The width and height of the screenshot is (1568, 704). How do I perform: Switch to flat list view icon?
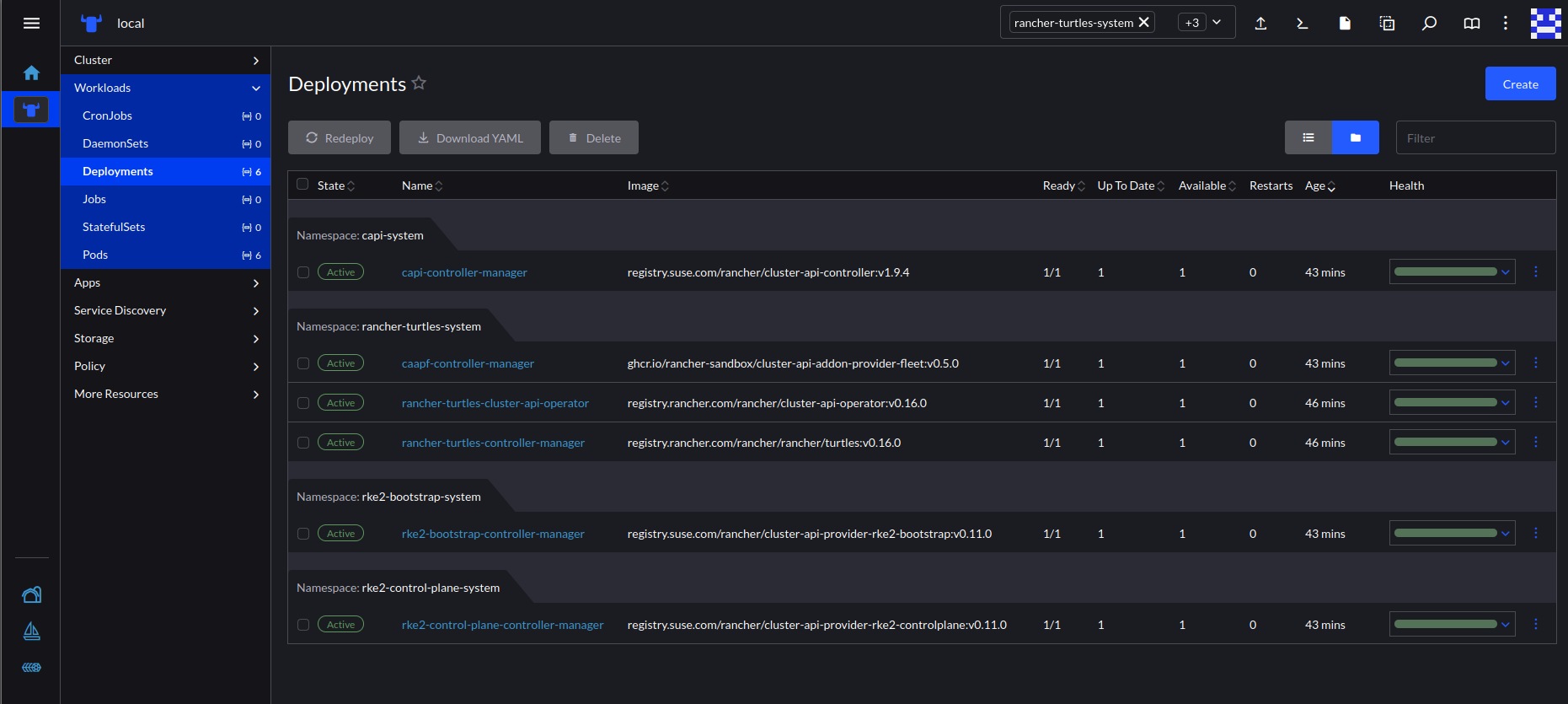click(1308, 137)
